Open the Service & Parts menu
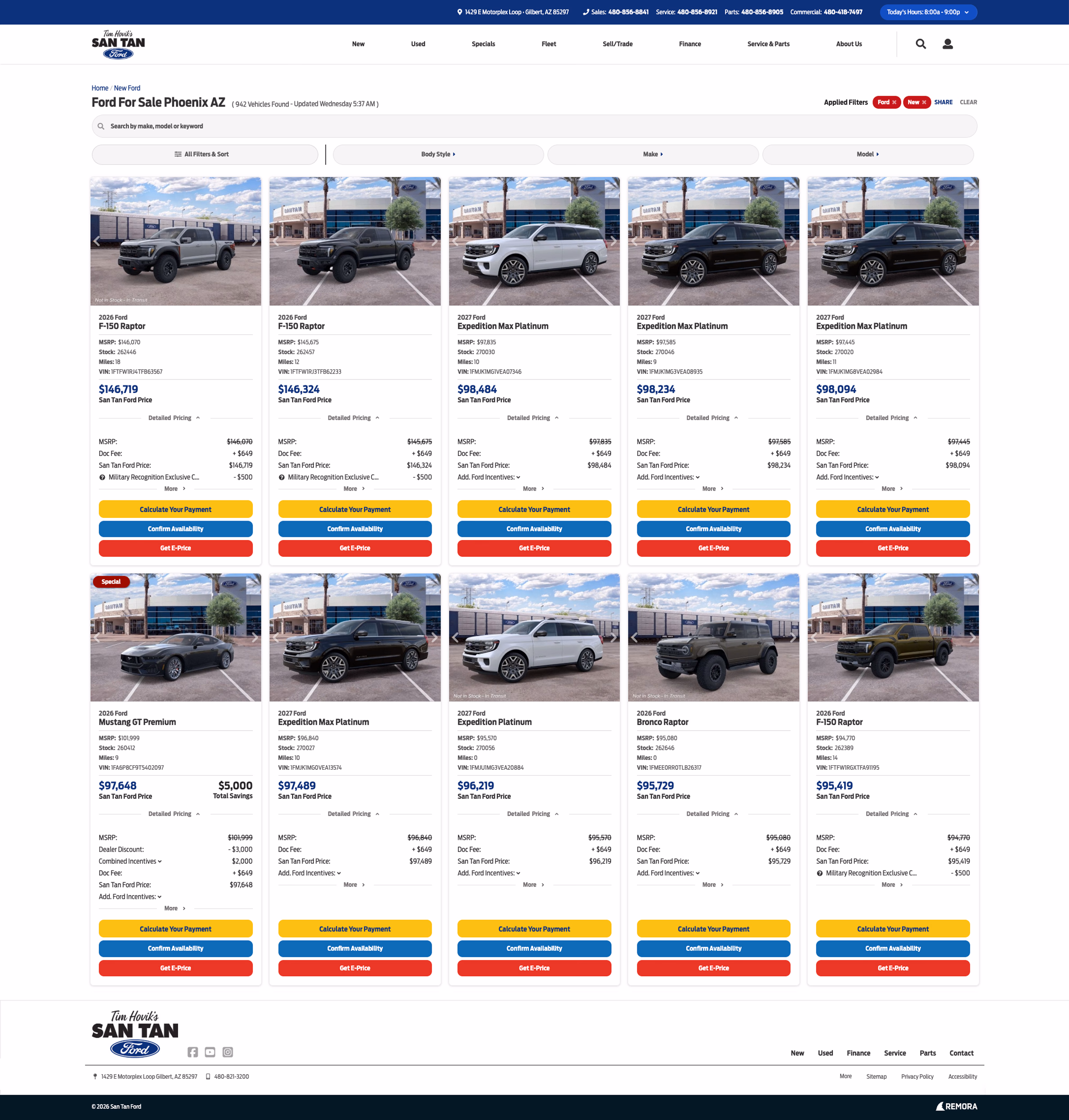 pos(768,44)
